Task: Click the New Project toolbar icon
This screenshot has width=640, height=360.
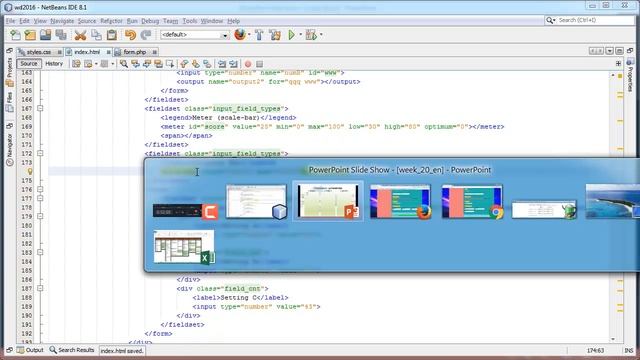Action: [x=30, y=35]
